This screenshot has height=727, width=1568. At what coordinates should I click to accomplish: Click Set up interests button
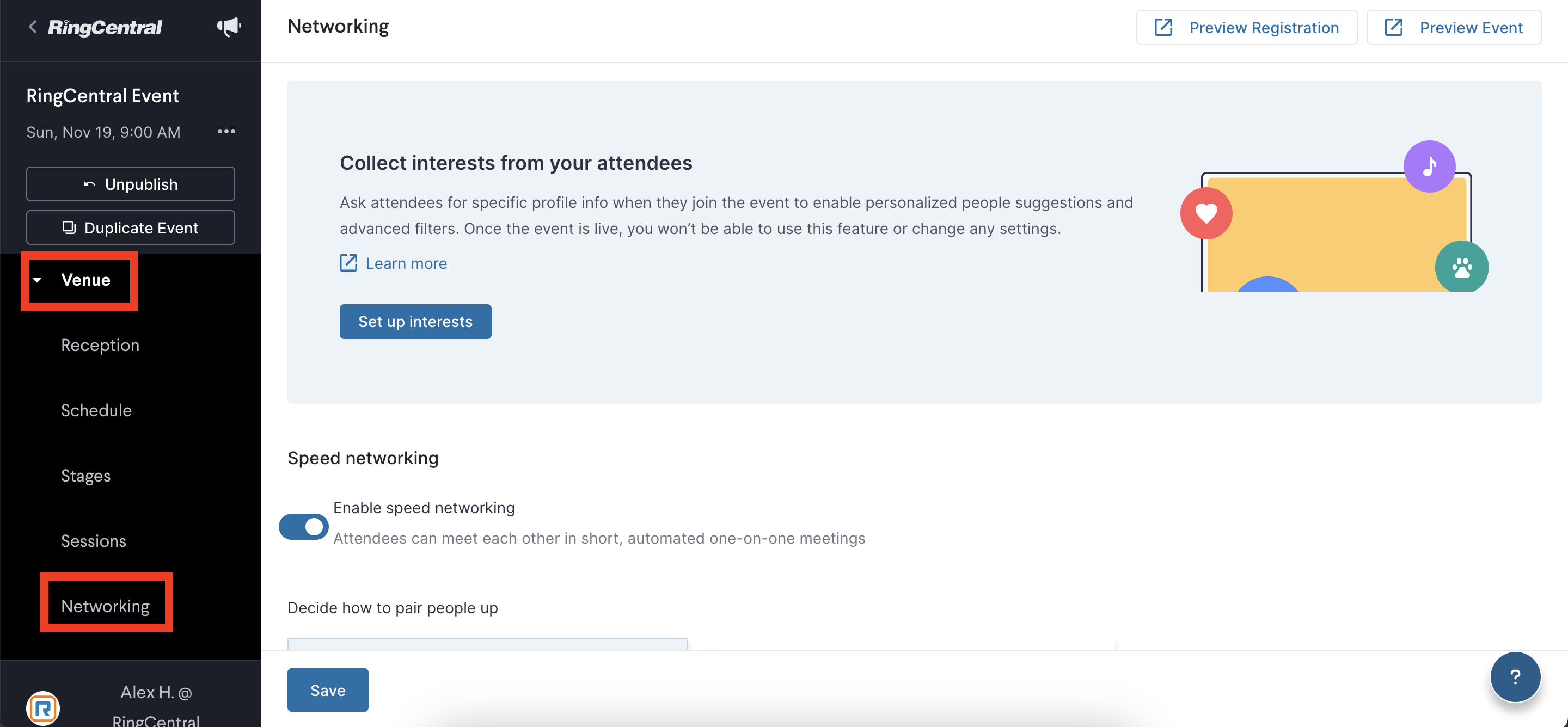(415, 321)
